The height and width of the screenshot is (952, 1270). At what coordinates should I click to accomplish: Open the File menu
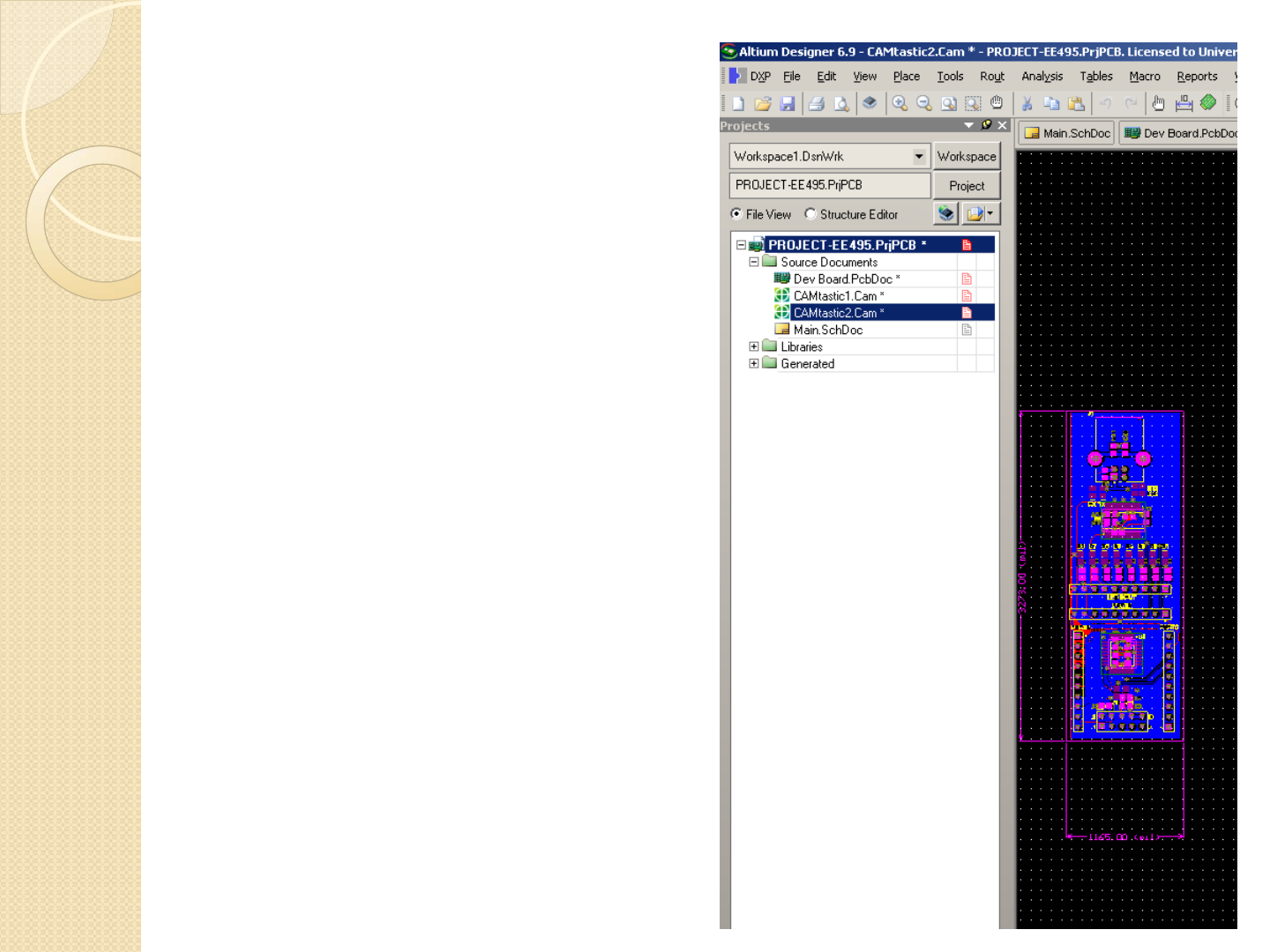point(792,77)
